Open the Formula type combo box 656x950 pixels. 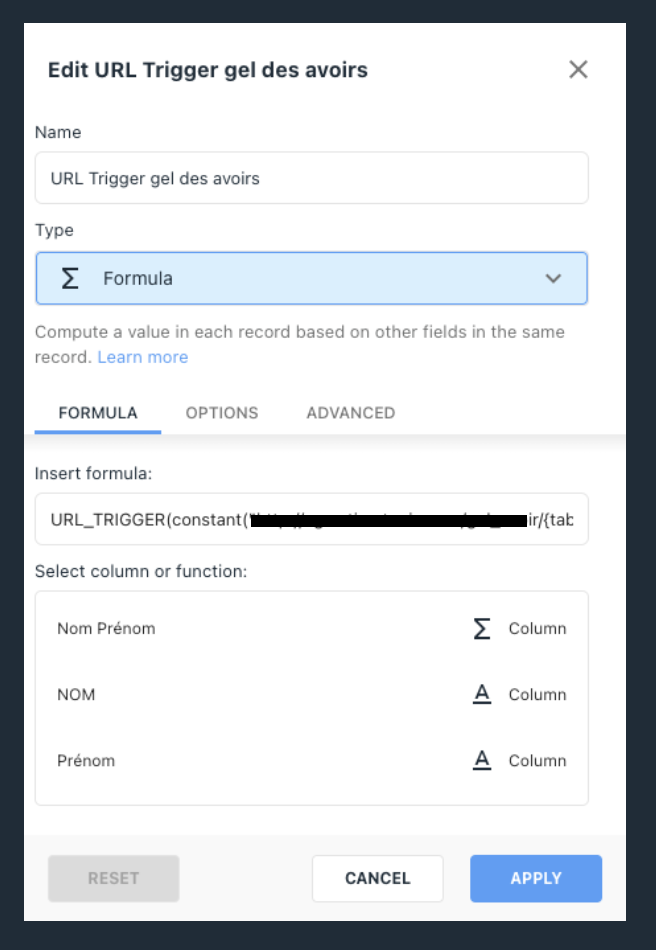[311, 278]
